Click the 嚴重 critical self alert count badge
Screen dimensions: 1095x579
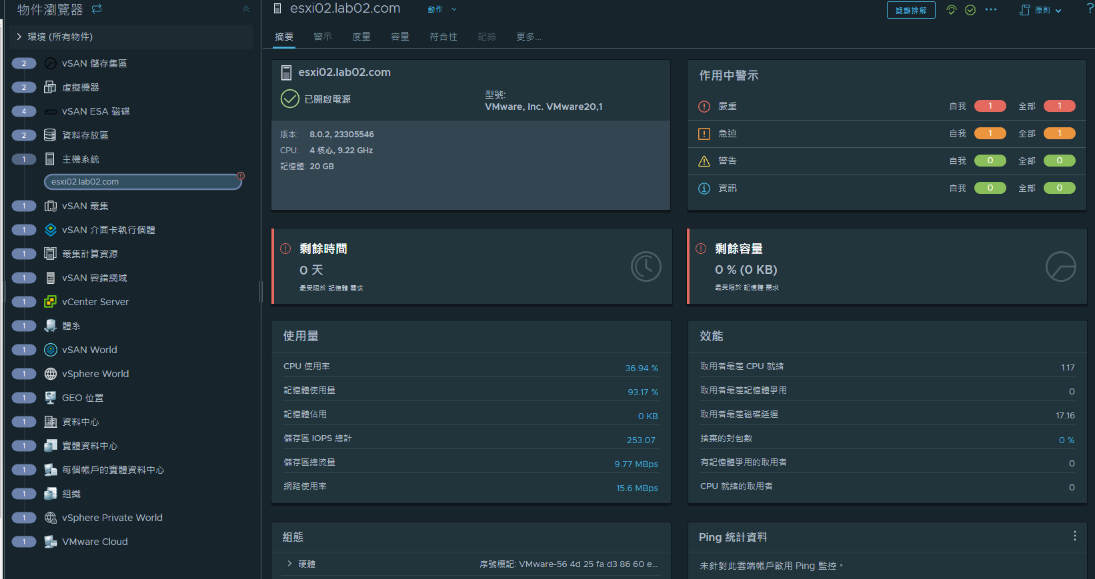coord(990,106)
